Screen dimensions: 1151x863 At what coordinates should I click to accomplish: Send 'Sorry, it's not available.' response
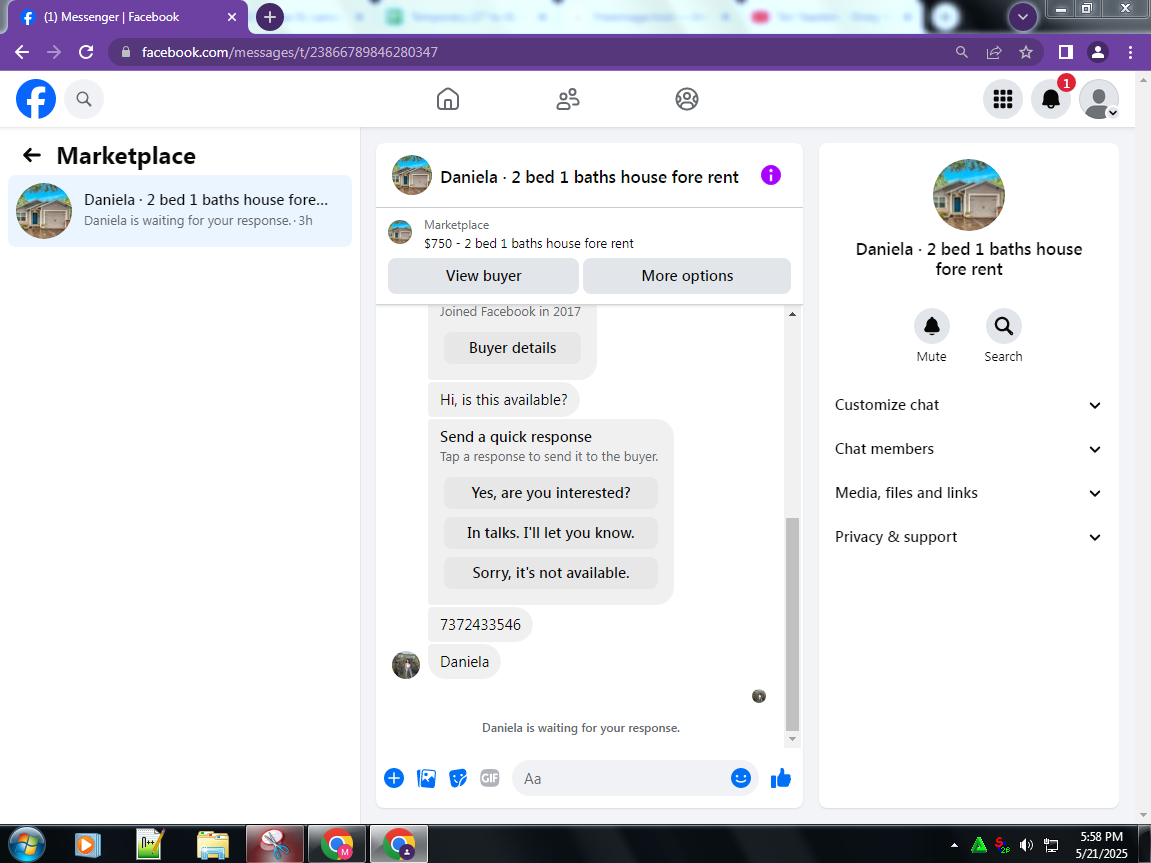[551, 572]
